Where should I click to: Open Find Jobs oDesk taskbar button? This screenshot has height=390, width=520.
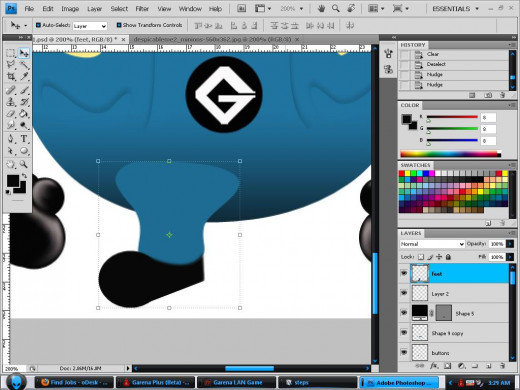(x=74, y=382)
